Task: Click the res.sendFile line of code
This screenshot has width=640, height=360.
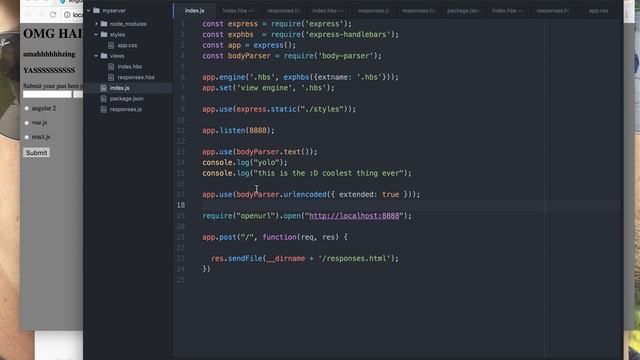Action: (305, 258)
